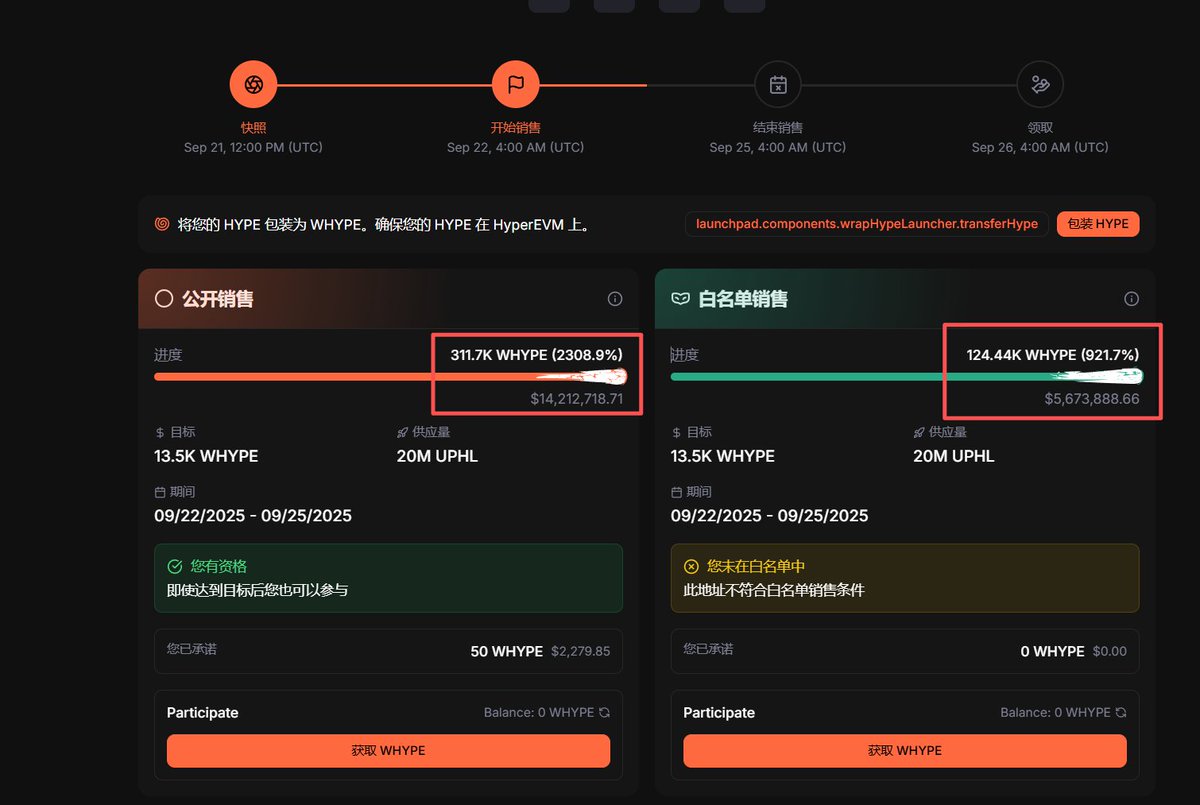Refresh balance in whitelist sale Participate box
The image size is (1200, 805).
(1121, 713)
